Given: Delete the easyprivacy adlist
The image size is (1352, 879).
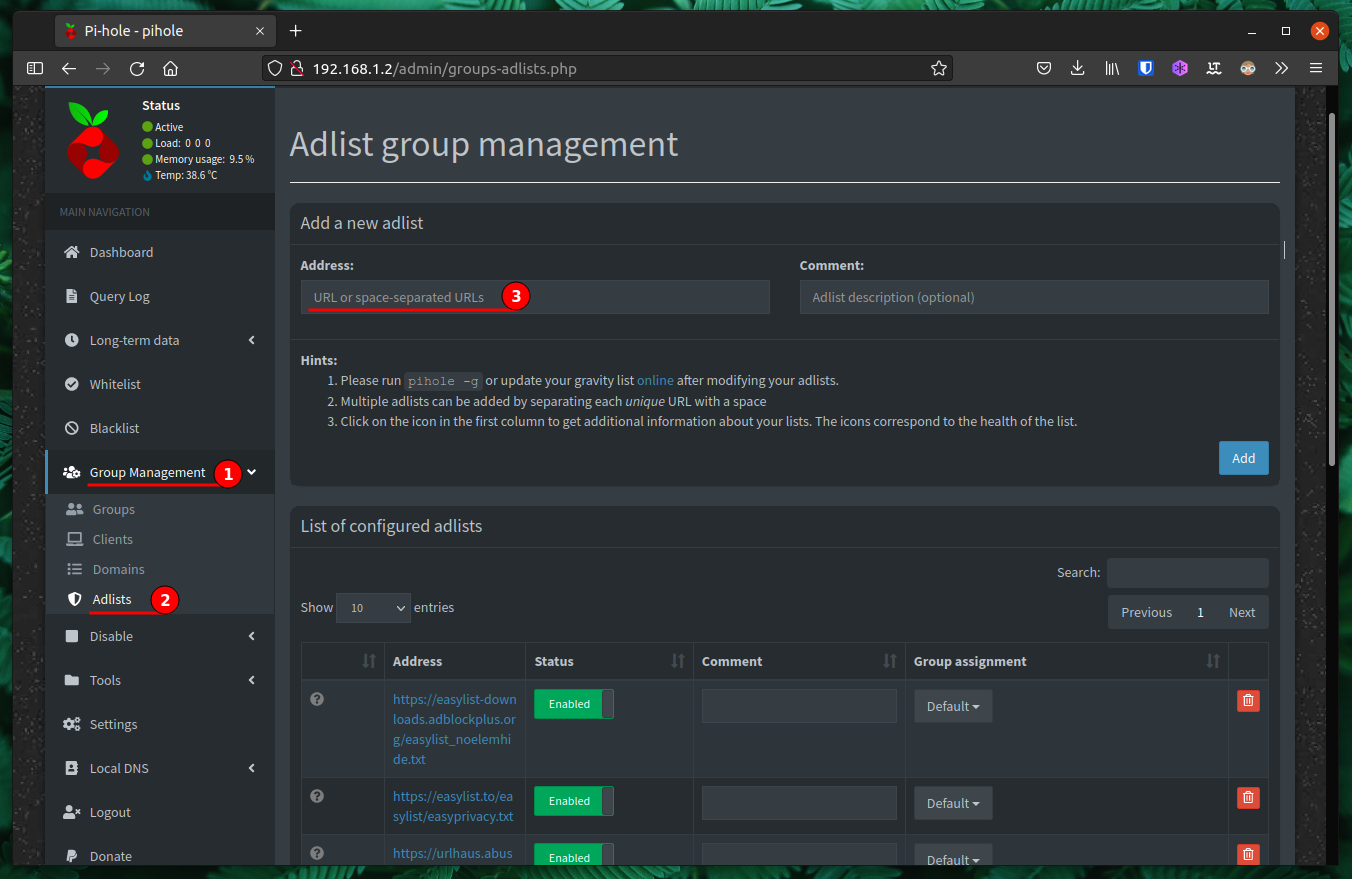Looking at the screenshot, I should (1248, 798).
